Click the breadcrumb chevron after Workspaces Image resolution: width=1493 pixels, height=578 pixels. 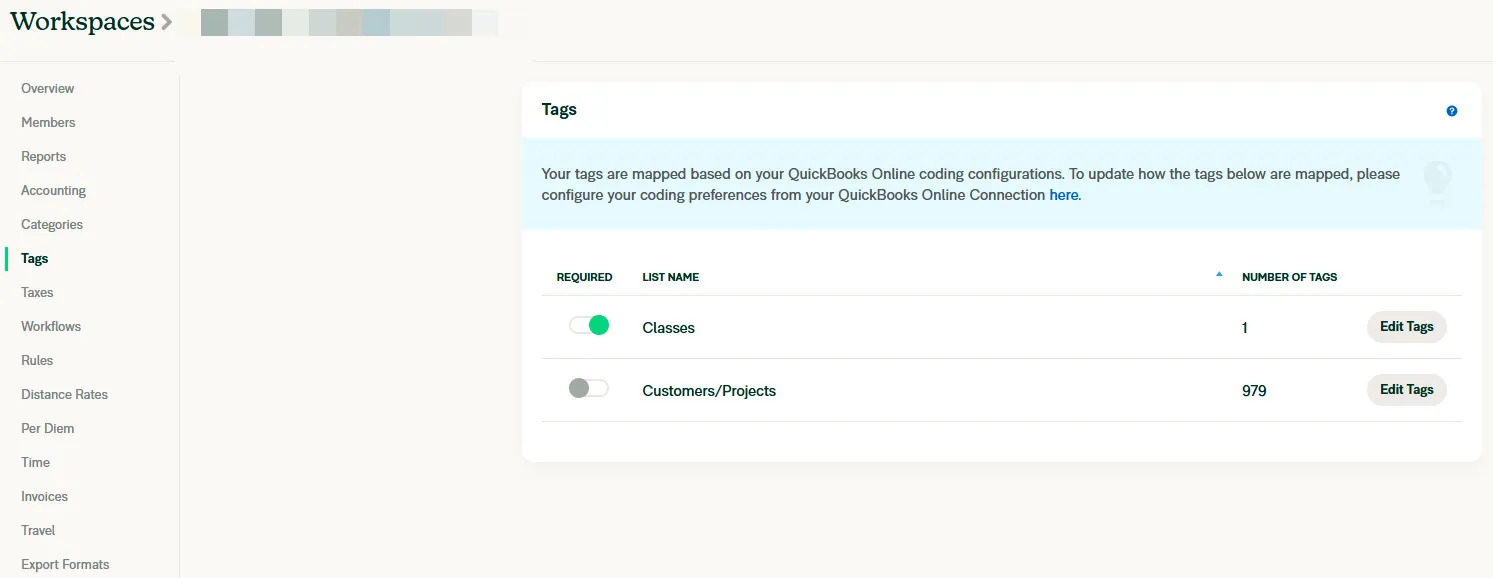[x=167, y=21]
